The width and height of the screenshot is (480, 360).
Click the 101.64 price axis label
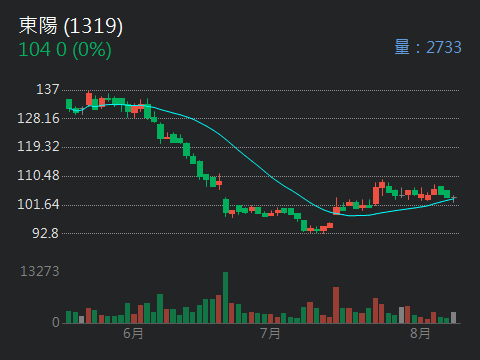point(38,204)
